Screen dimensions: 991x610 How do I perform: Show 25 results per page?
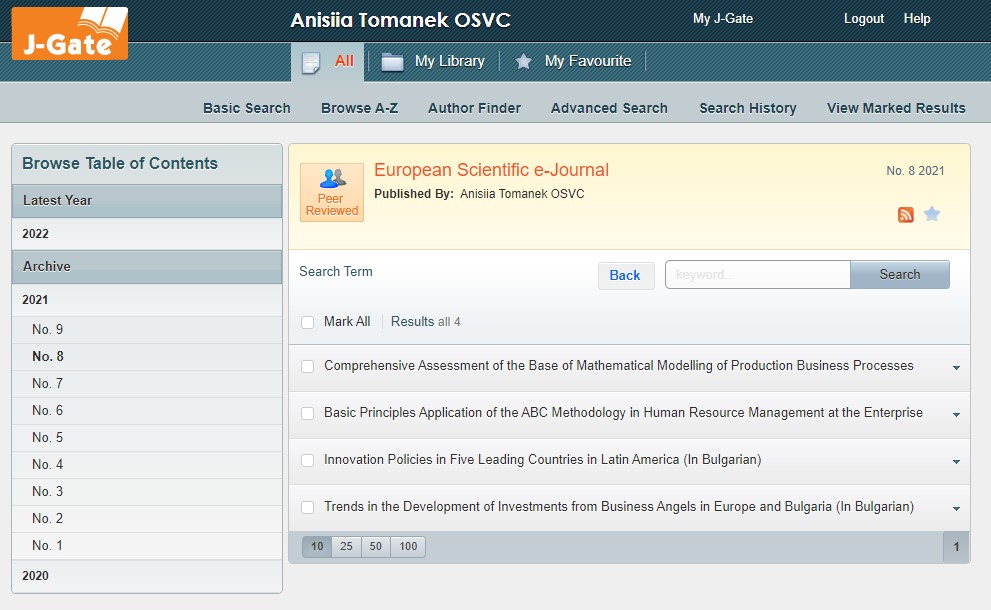346,546
